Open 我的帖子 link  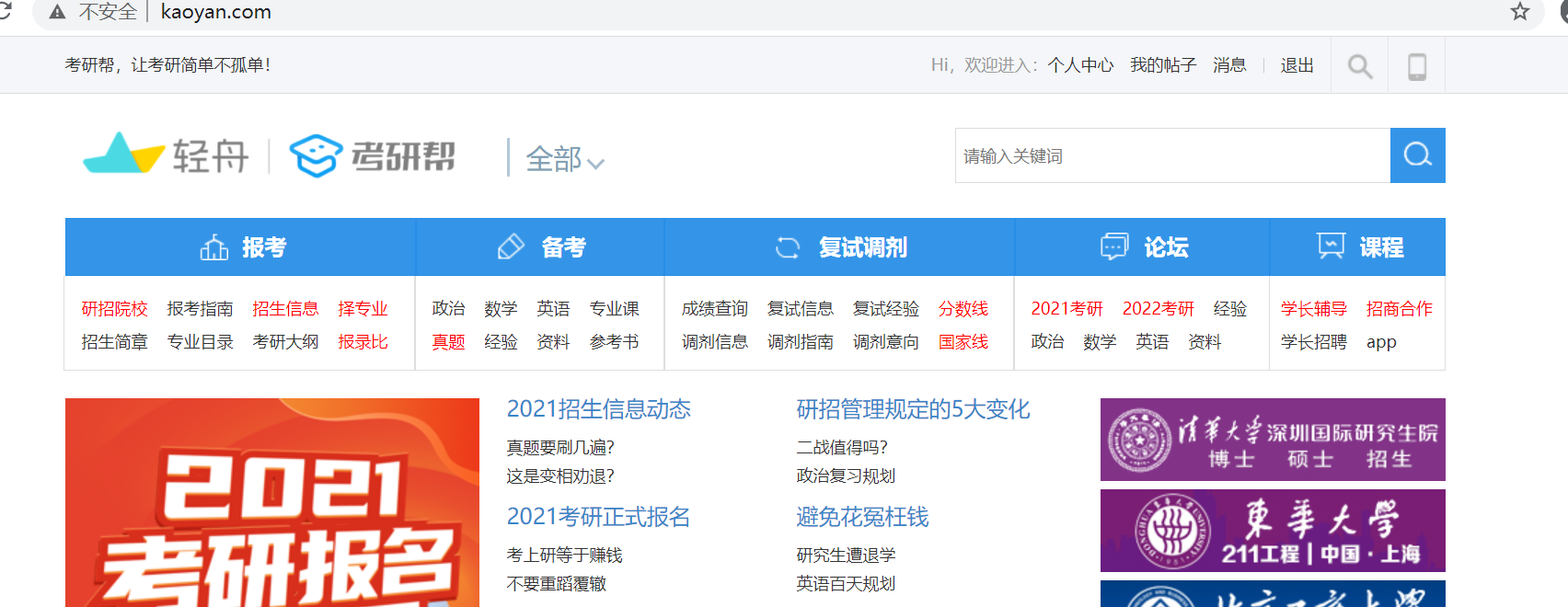[1163, 65]
